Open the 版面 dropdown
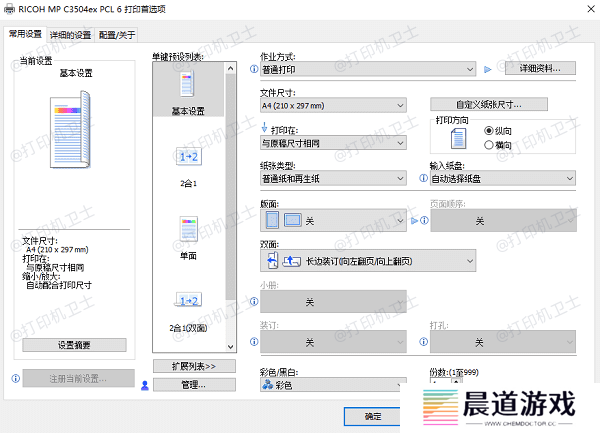 pyautogui.click(x=333, y=220)
